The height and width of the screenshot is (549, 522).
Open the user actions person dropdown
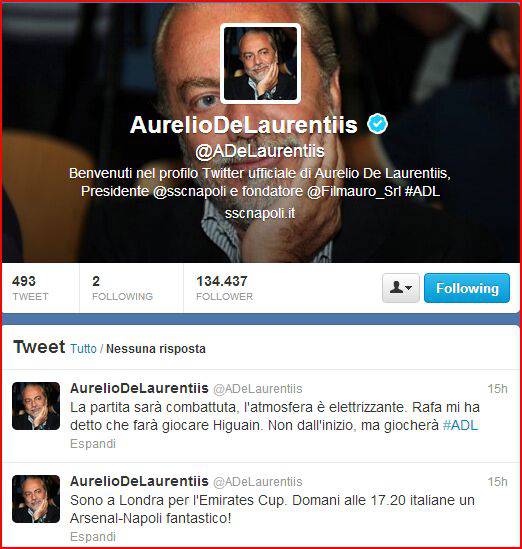pos(401,288)
